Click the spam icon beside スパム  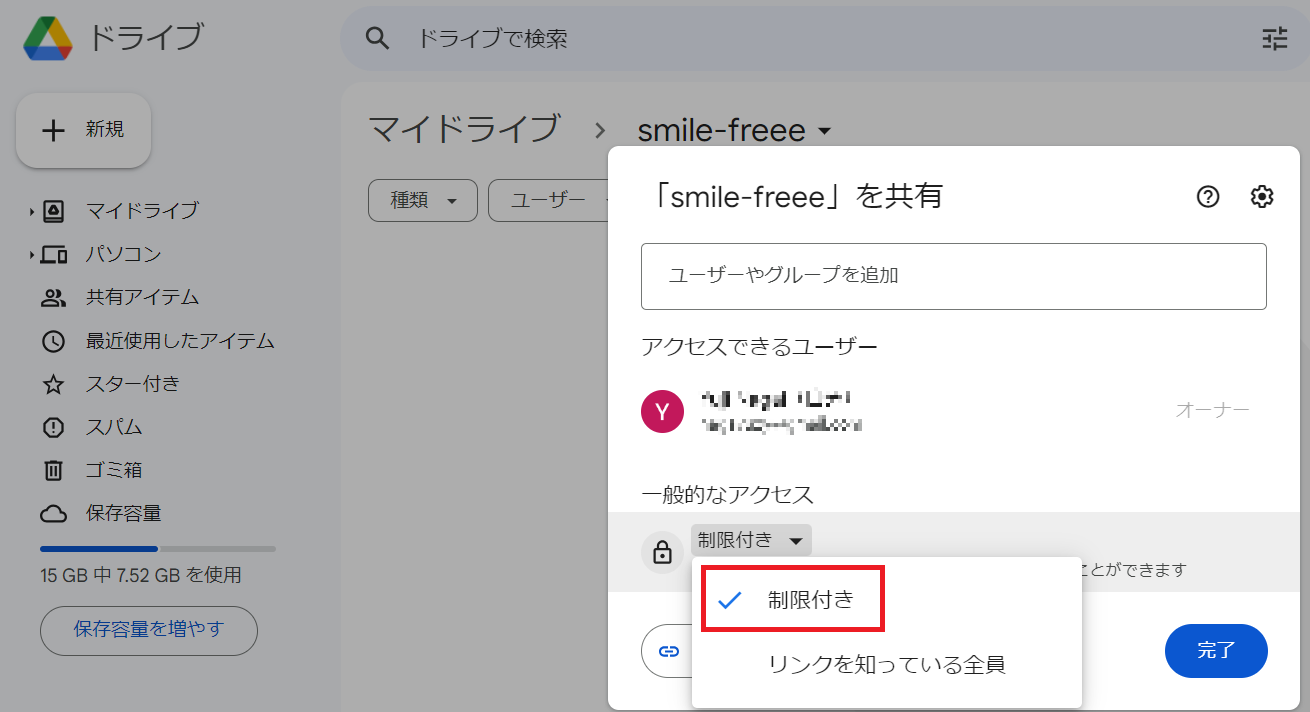(53, 428)
